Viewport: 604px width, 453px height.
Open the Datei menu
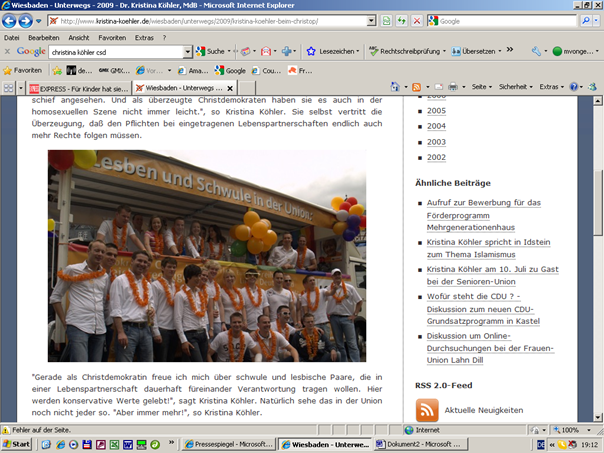(x=12, y=38)
